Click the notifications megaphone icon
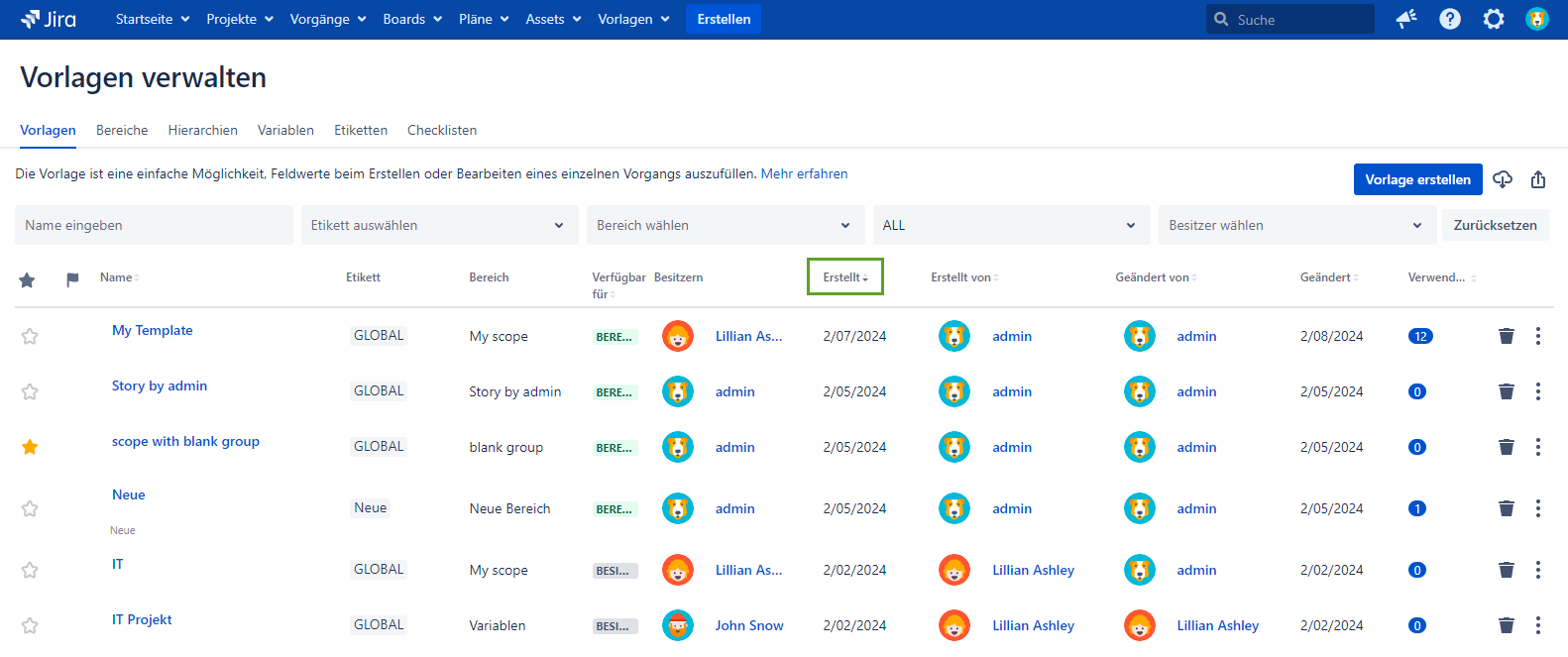This screenshot has width=1568, height=657. [x=1405, y=19]
